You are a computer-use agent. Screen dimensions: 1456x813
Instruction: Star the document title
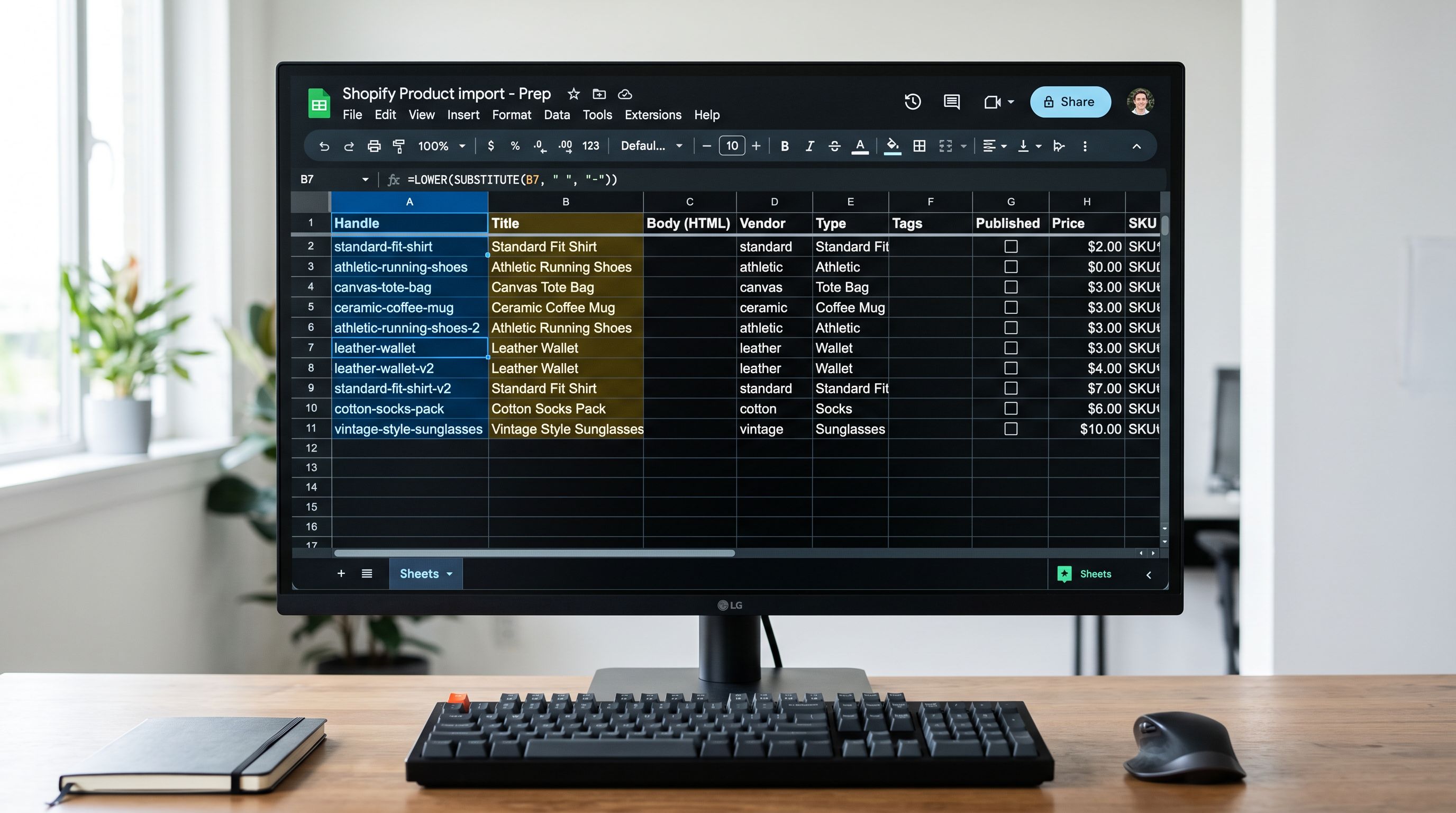coord(574,94)
